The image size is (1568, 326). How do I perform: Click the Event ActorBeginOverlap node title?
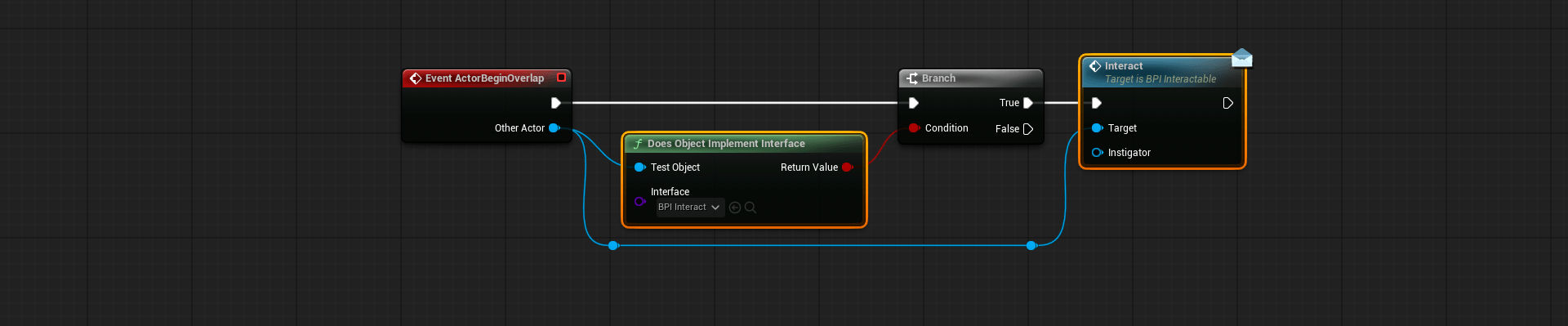[x=484, y=78]
